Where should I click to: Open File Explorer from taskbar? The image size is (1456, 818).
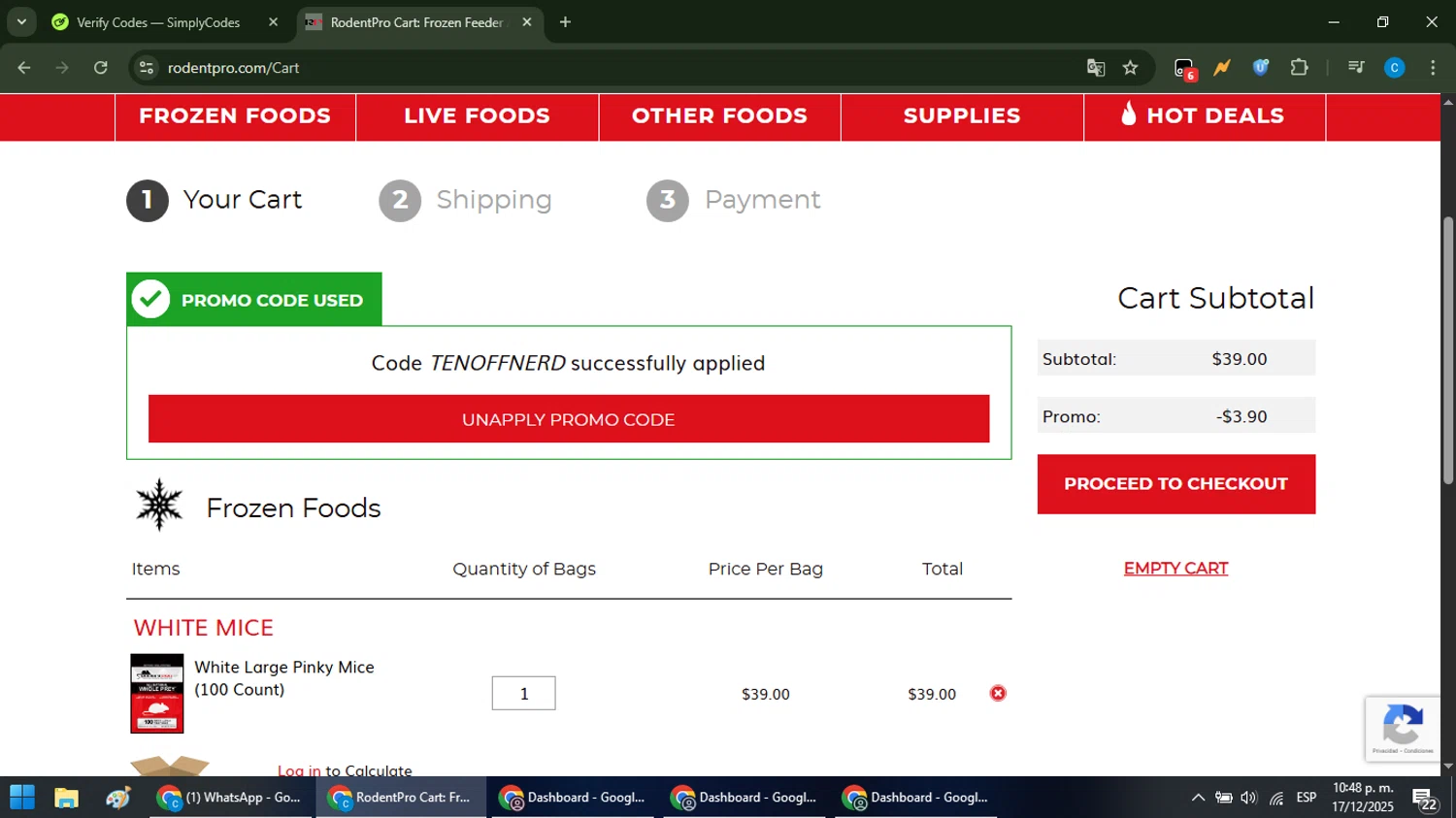pyautogui.click(x=66, y=798)
